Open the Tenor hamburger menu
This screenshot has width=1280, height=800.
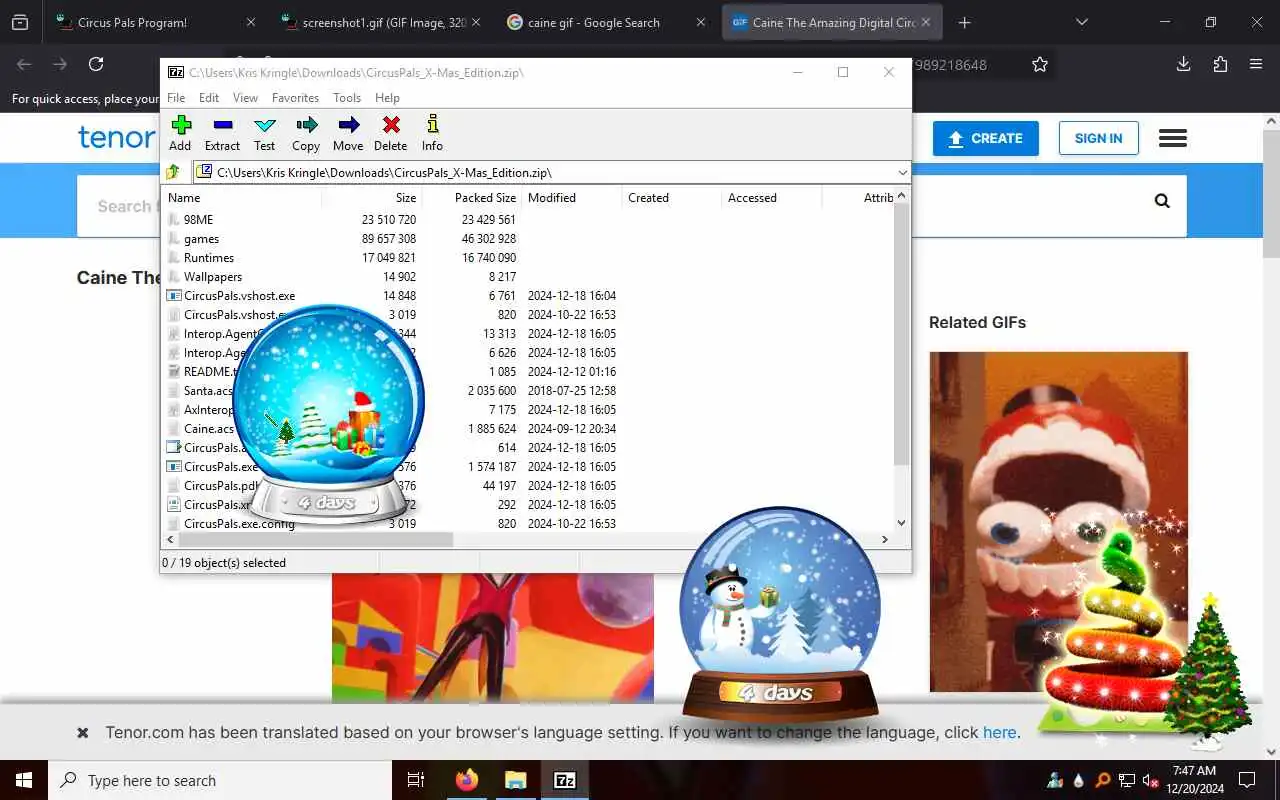pos(1173,138)
